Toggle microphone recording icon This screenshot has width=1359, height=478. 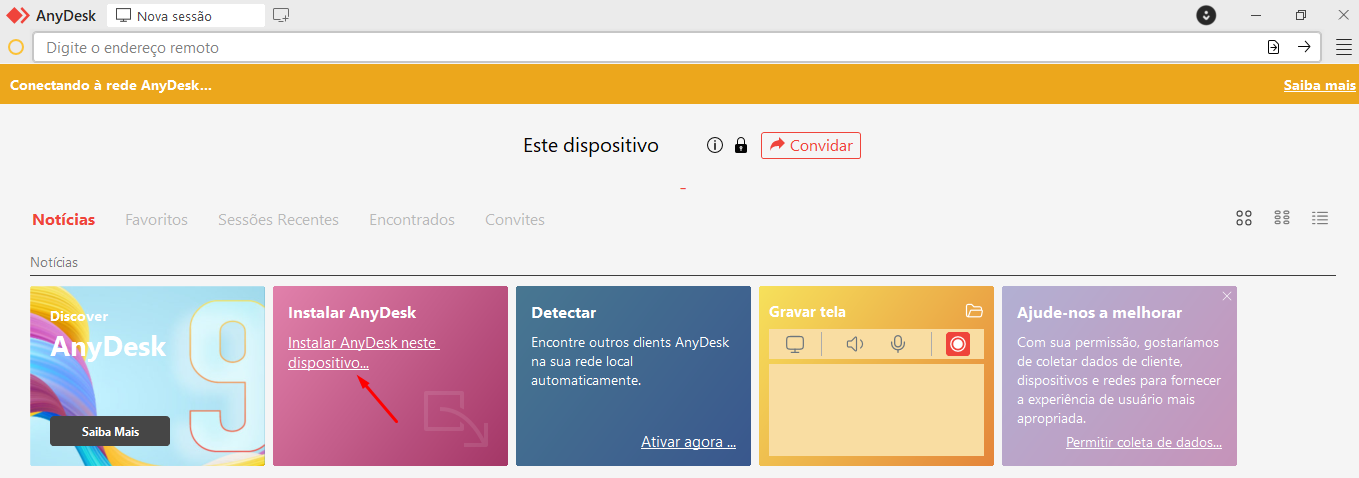click(898, 344)
